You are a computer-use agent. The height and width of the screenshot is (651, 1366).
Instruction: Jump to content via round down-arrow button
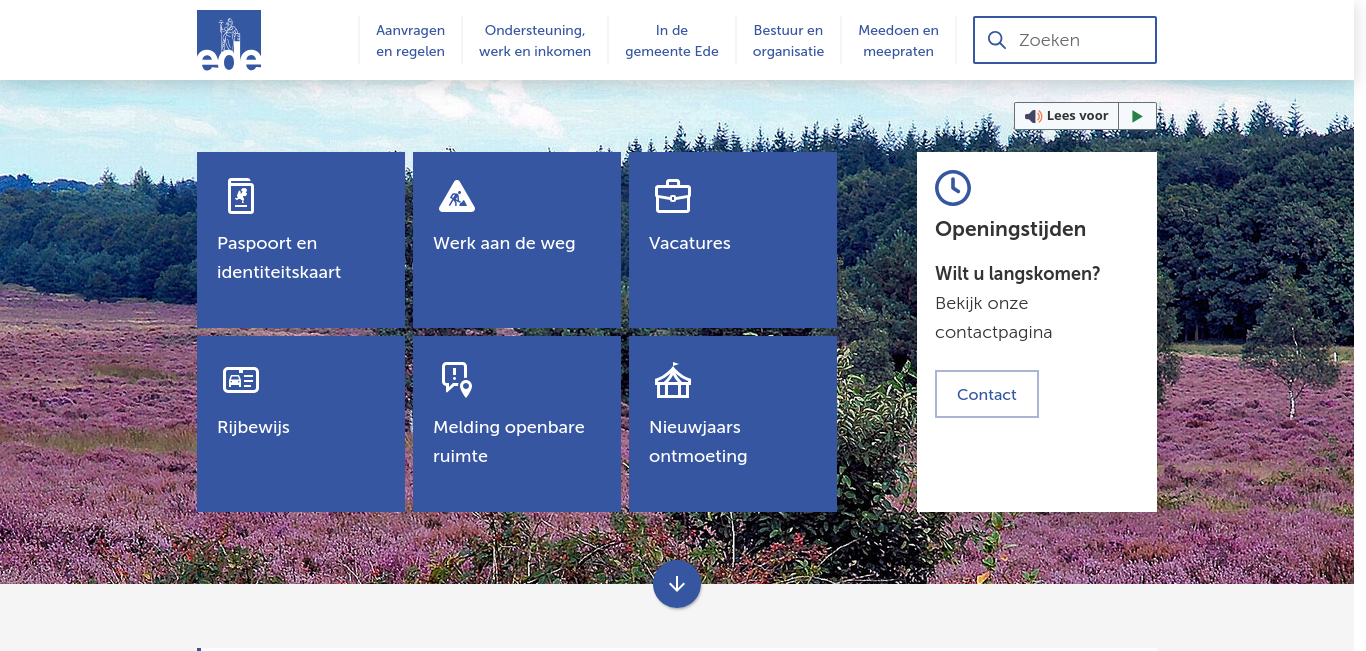point(677,584)
